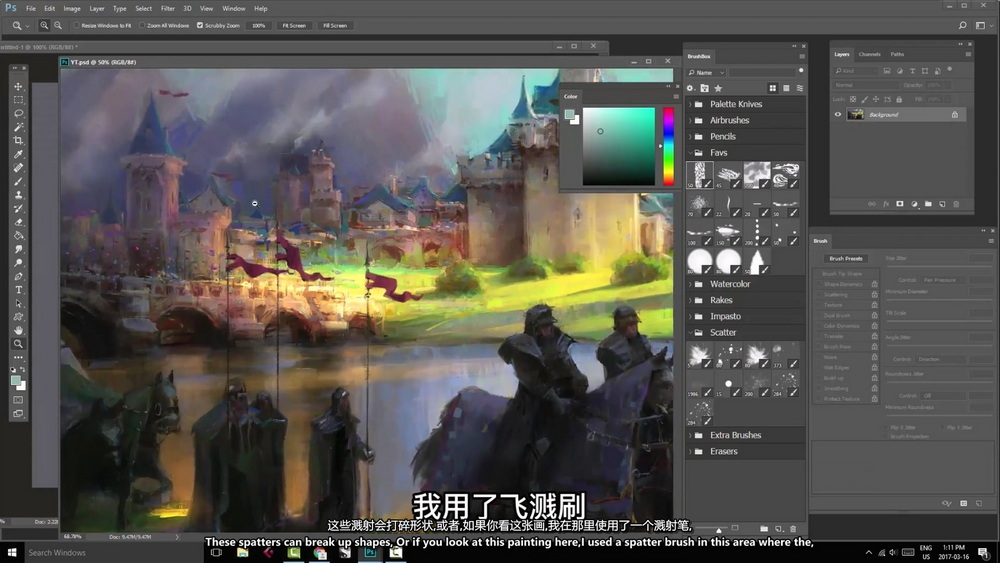Viewport: 1000px width, 563px height.
Task: Select the Move tool
Action: pos(18,86)
